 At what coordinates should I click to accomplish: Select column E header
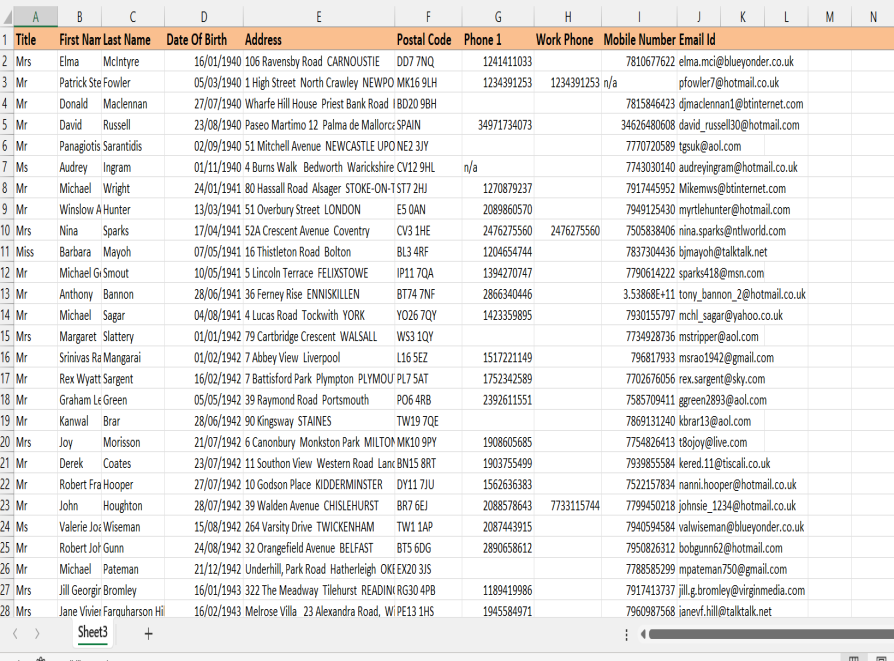click(x=319, y=17)
